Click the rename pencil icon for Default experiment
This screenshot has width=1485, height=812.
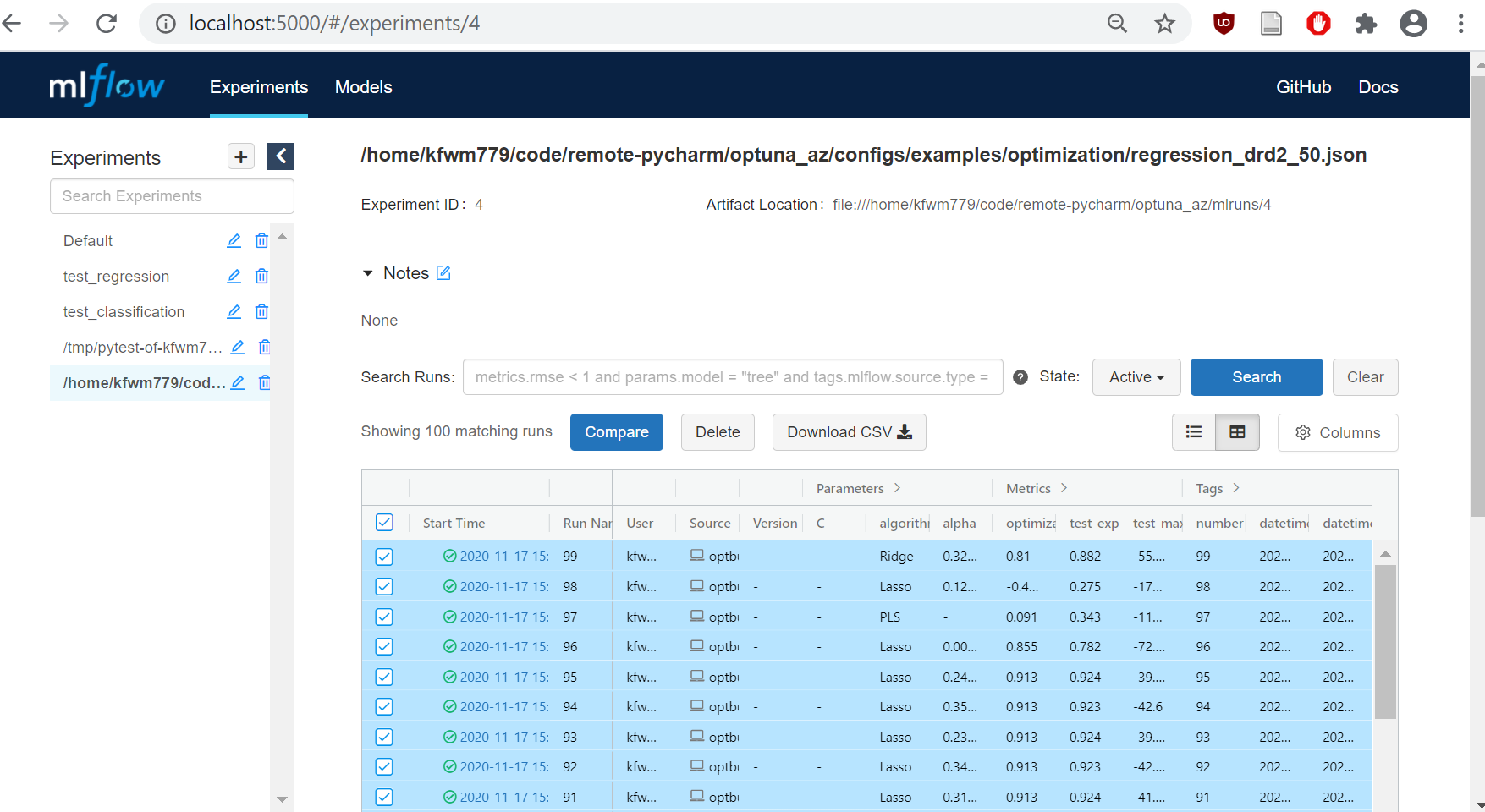click(234, 241)
